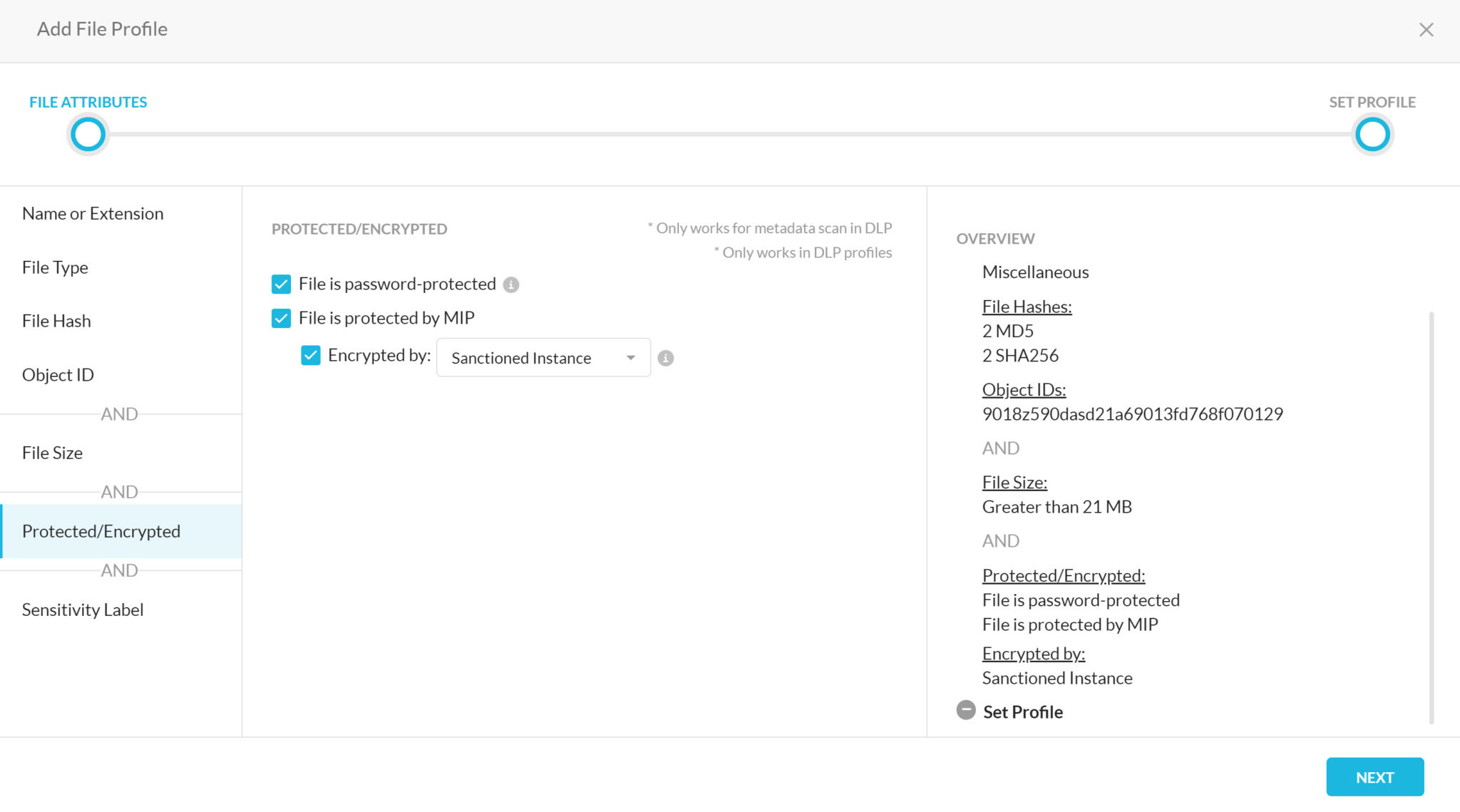
Task: Open the Protected/Encrypted link in Overview
Action: tap(1064, 575)
